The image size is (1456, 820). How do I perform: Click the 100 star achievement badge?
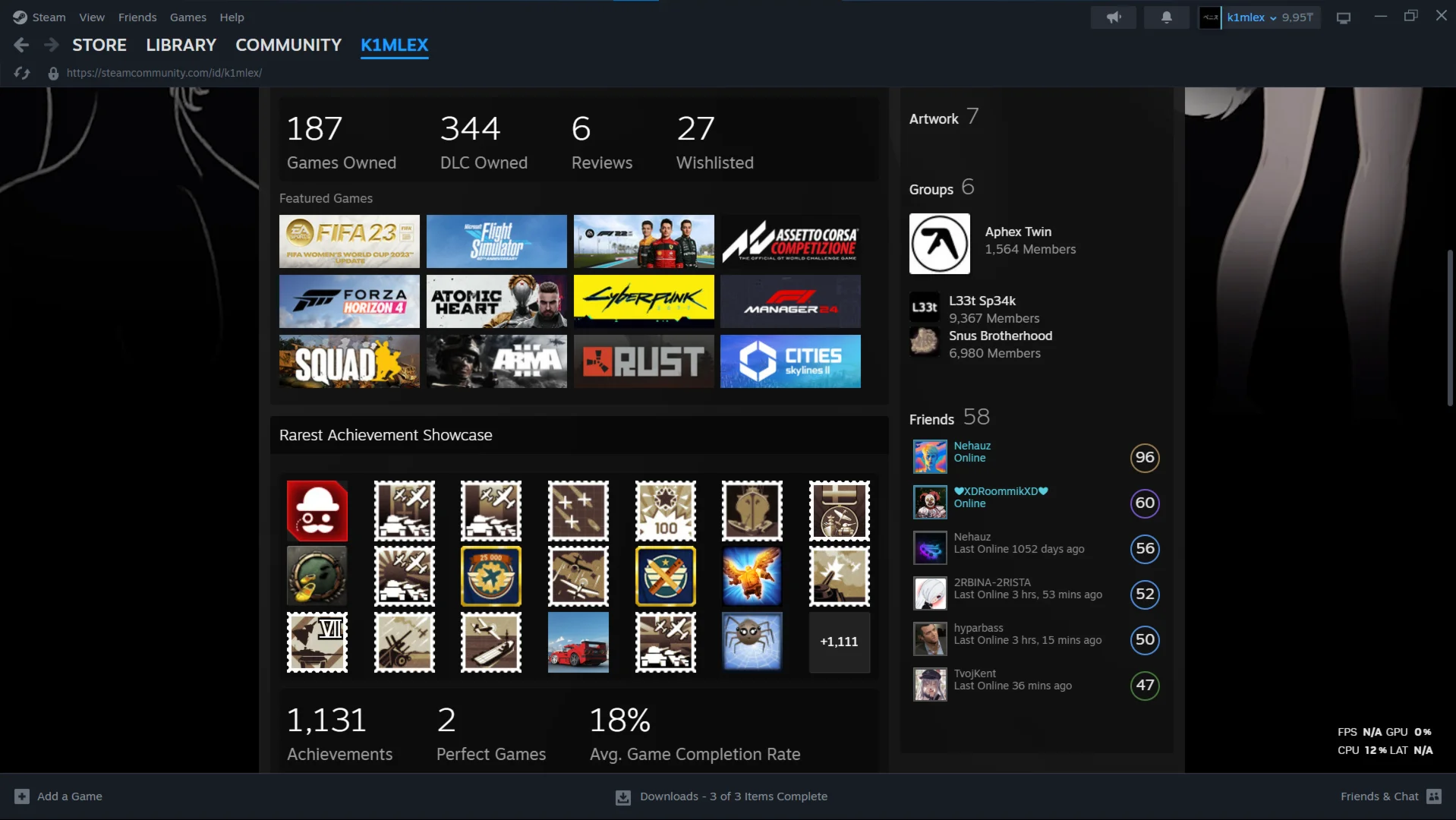[x=666, y=511]
